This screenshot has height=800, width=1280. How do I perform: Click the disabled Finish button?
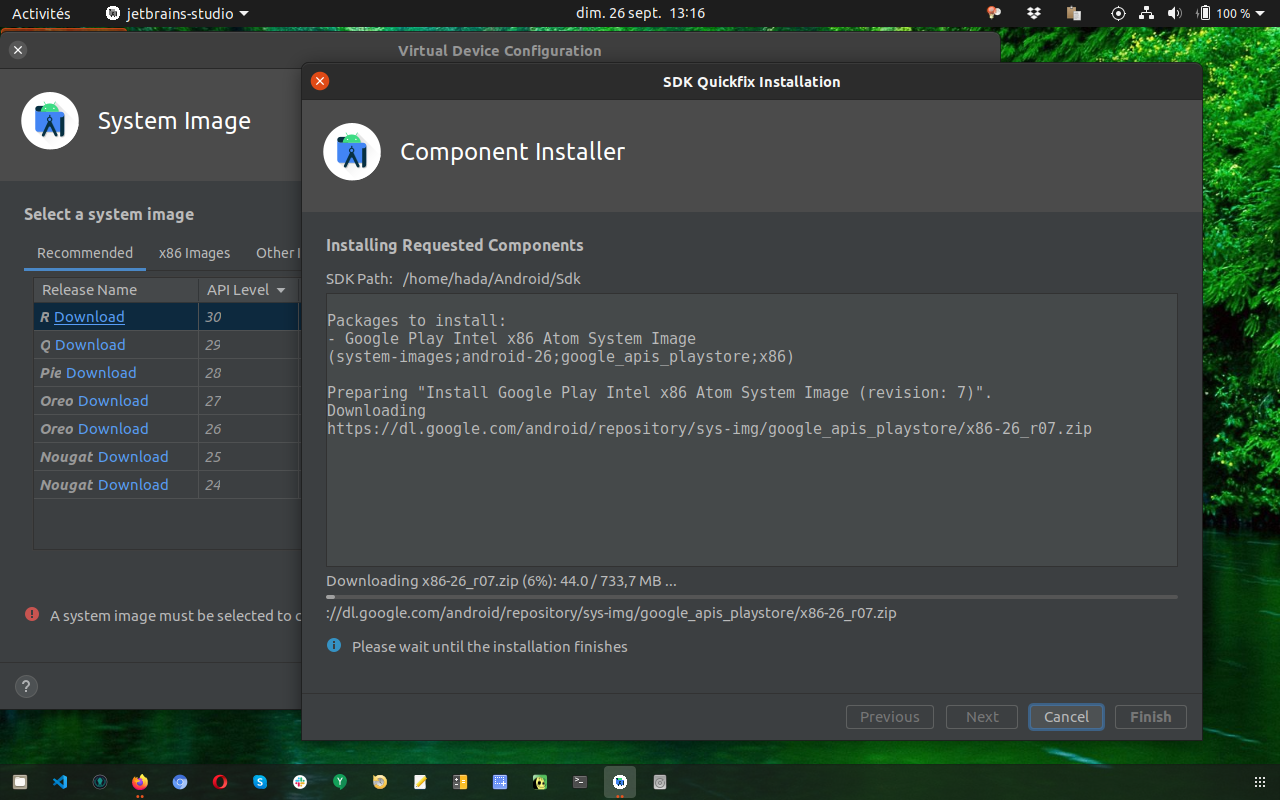[x=1150, y=717]
